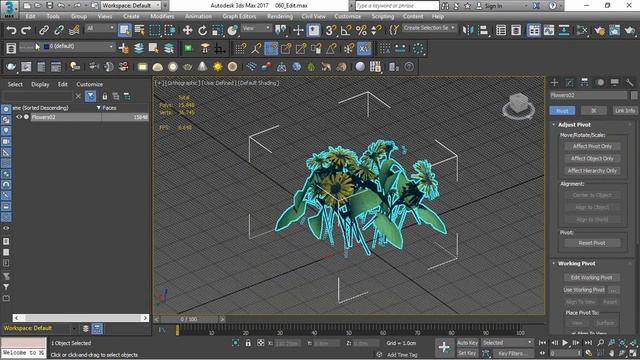Click the Link Info button
This screenshot has height=360, width=640.
click(x=624, y=111)
